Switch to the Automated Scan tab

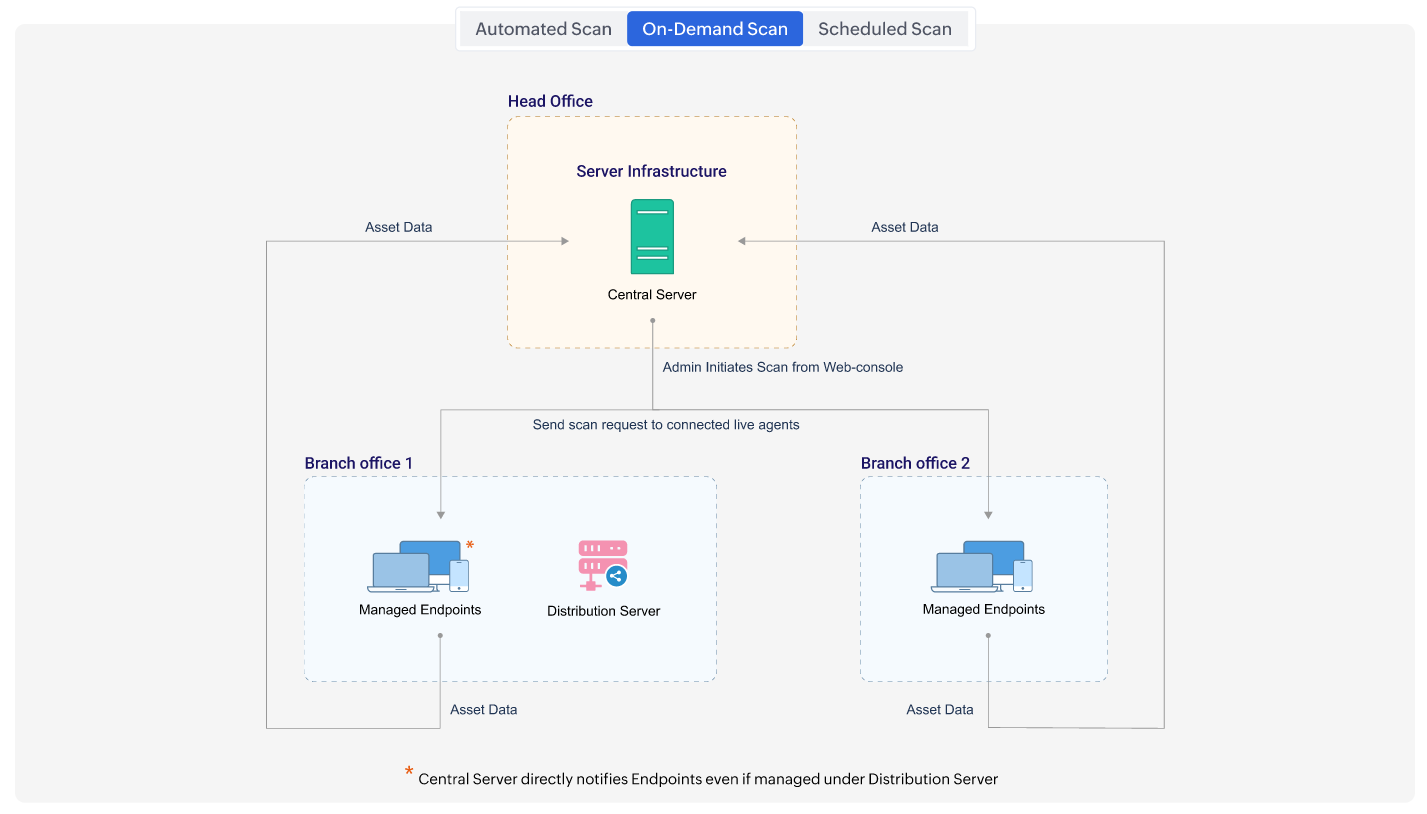[543, 28]
